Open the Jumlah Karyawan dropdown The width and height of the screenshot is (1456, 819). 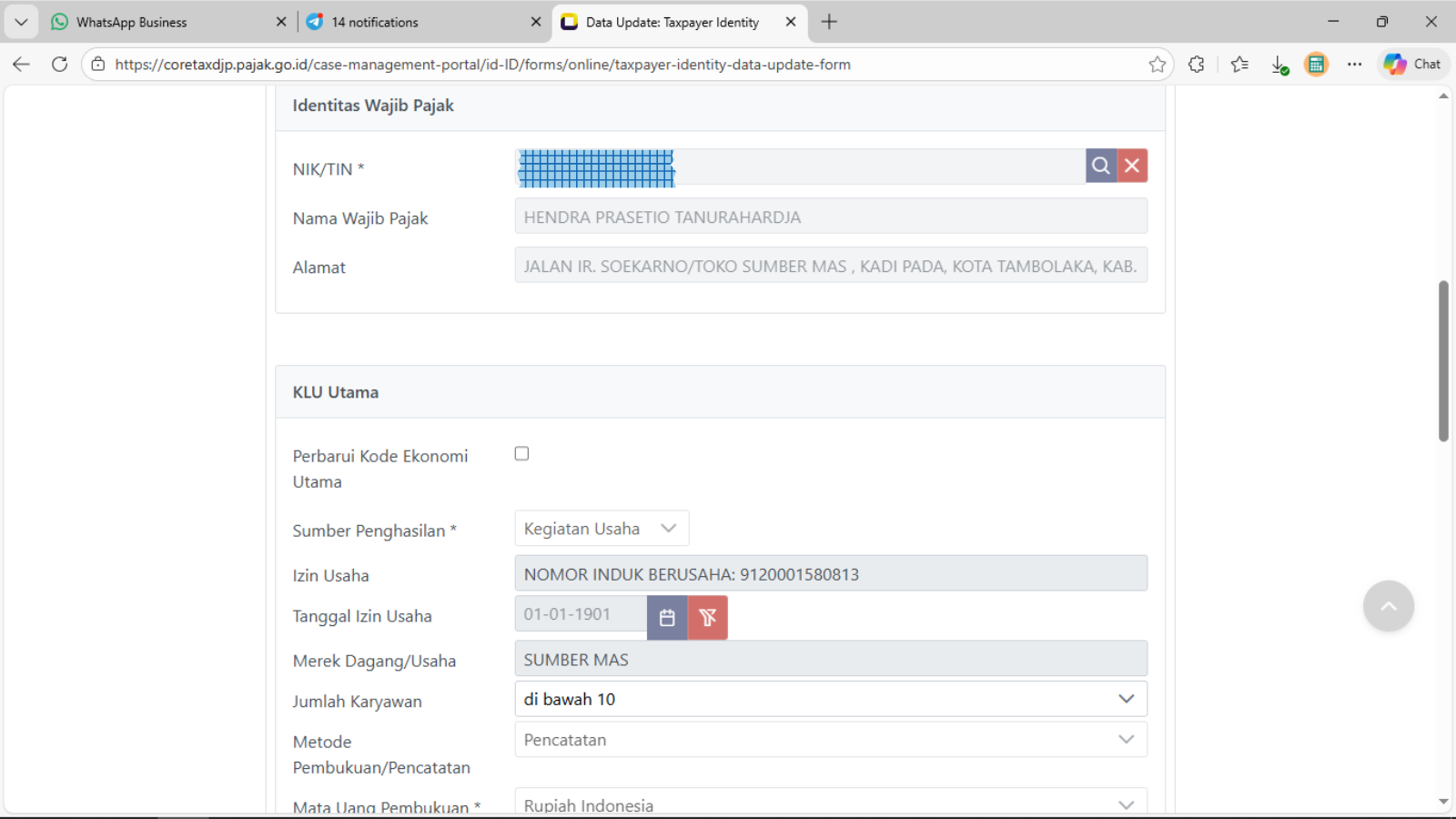(x=830, y=699)
